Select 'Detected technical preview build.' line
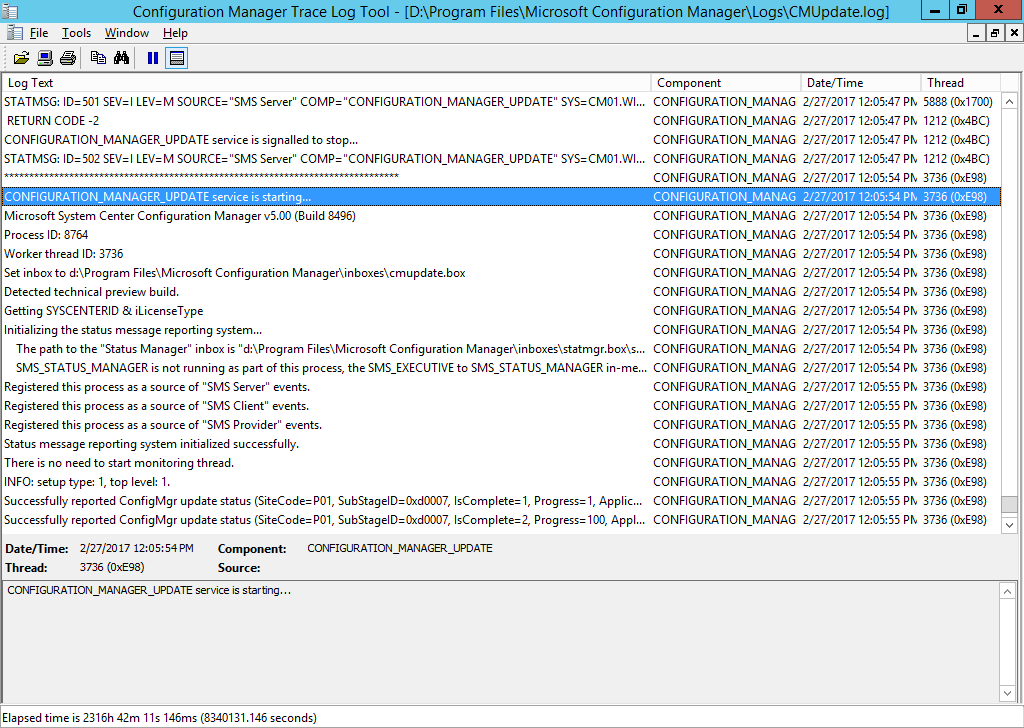Viewport: 1024px width, 728px height. (x=502, y=292)
